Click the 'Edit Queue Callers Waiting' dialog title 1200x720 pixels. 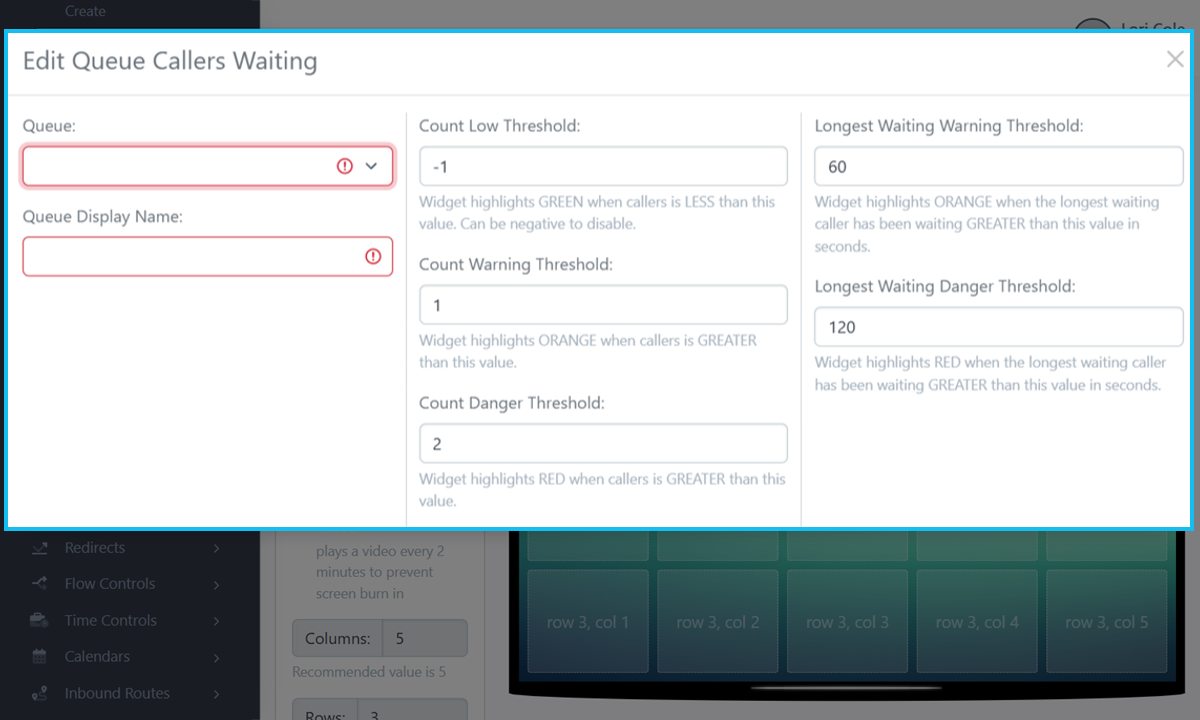point(170,61)
